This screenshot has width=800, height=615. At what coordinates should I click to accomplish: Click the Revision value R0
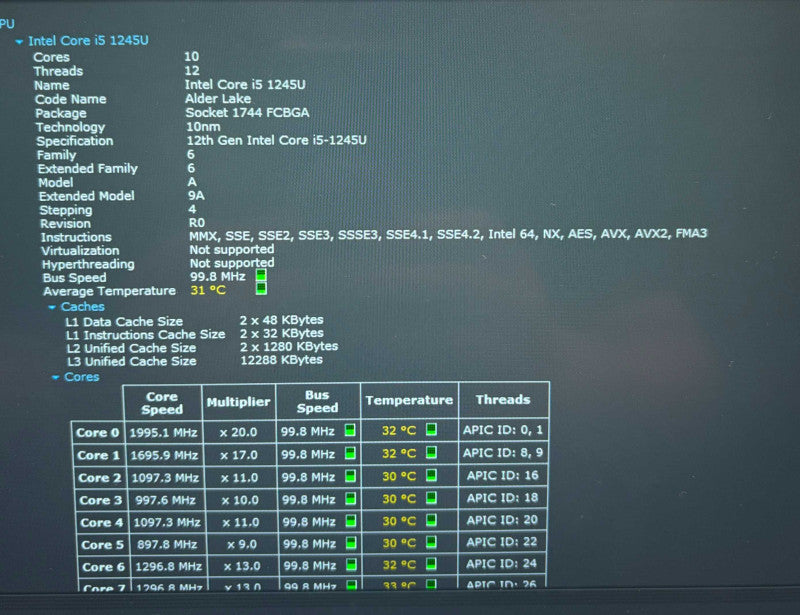196,223
